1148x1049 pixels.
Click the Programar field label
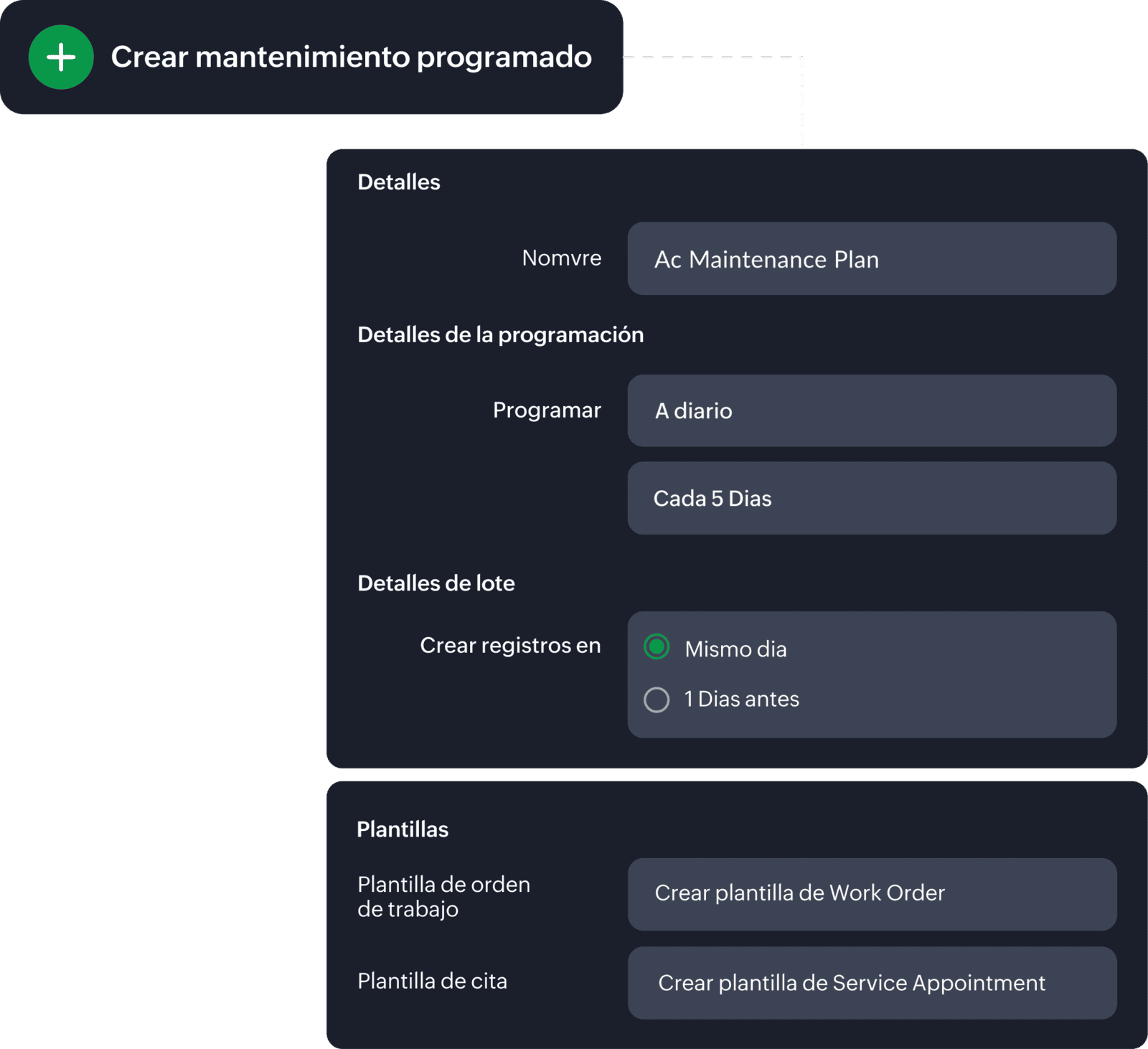pos(547,410)
